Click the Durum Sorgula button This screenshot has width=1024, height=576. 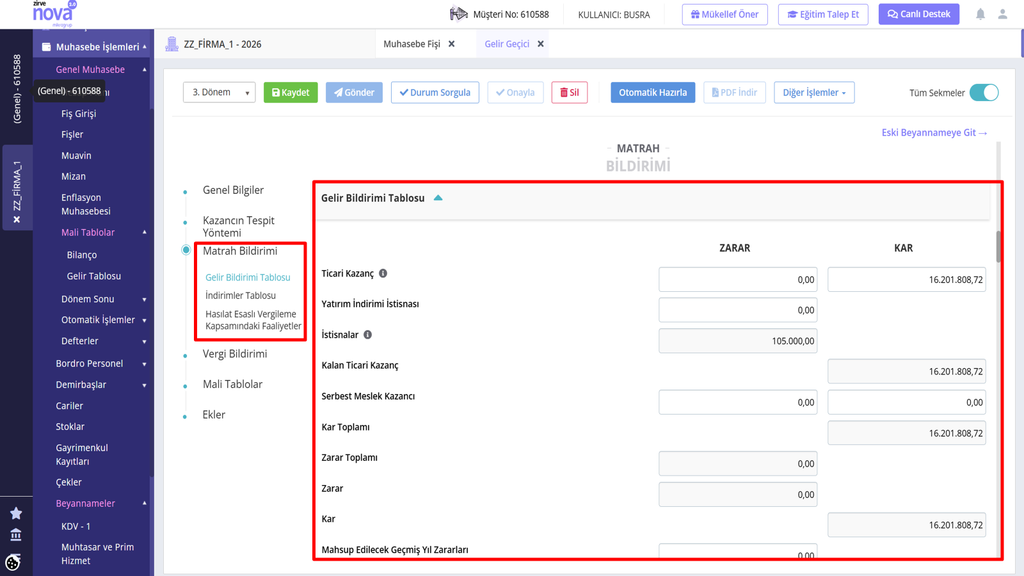coord(435,93)
